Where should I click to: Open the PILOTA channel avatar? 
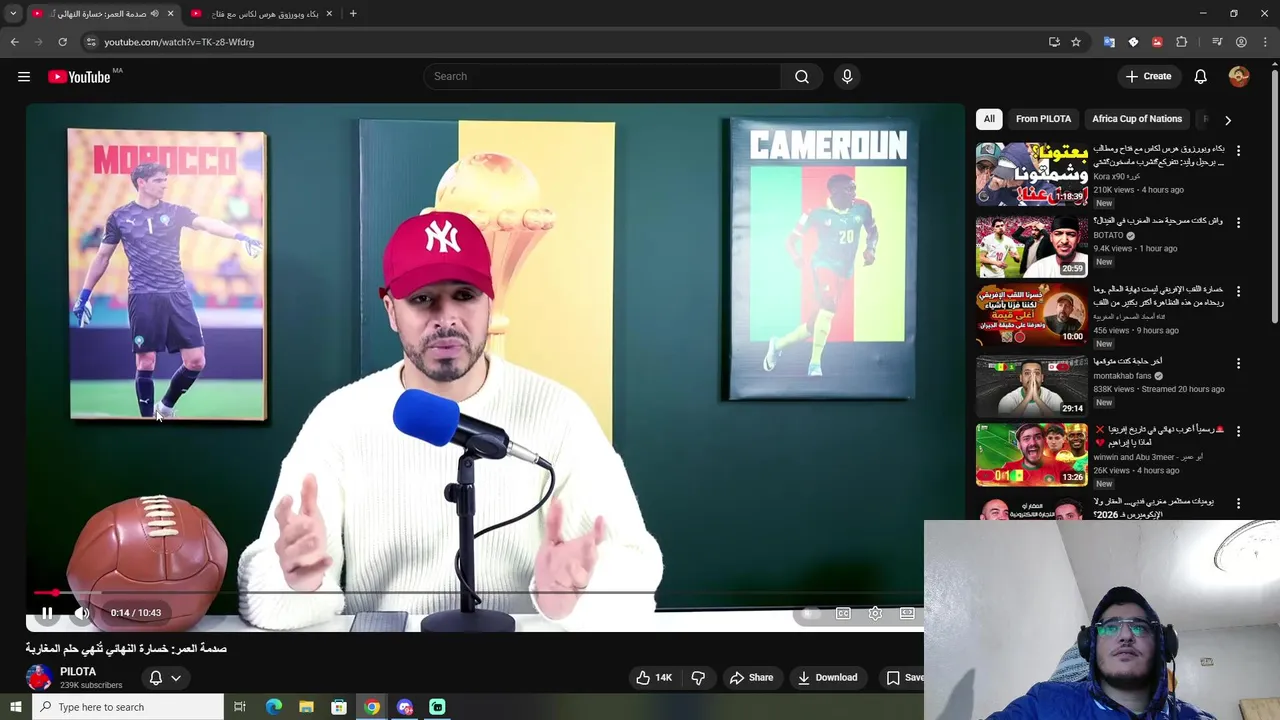tap(39, 678)
